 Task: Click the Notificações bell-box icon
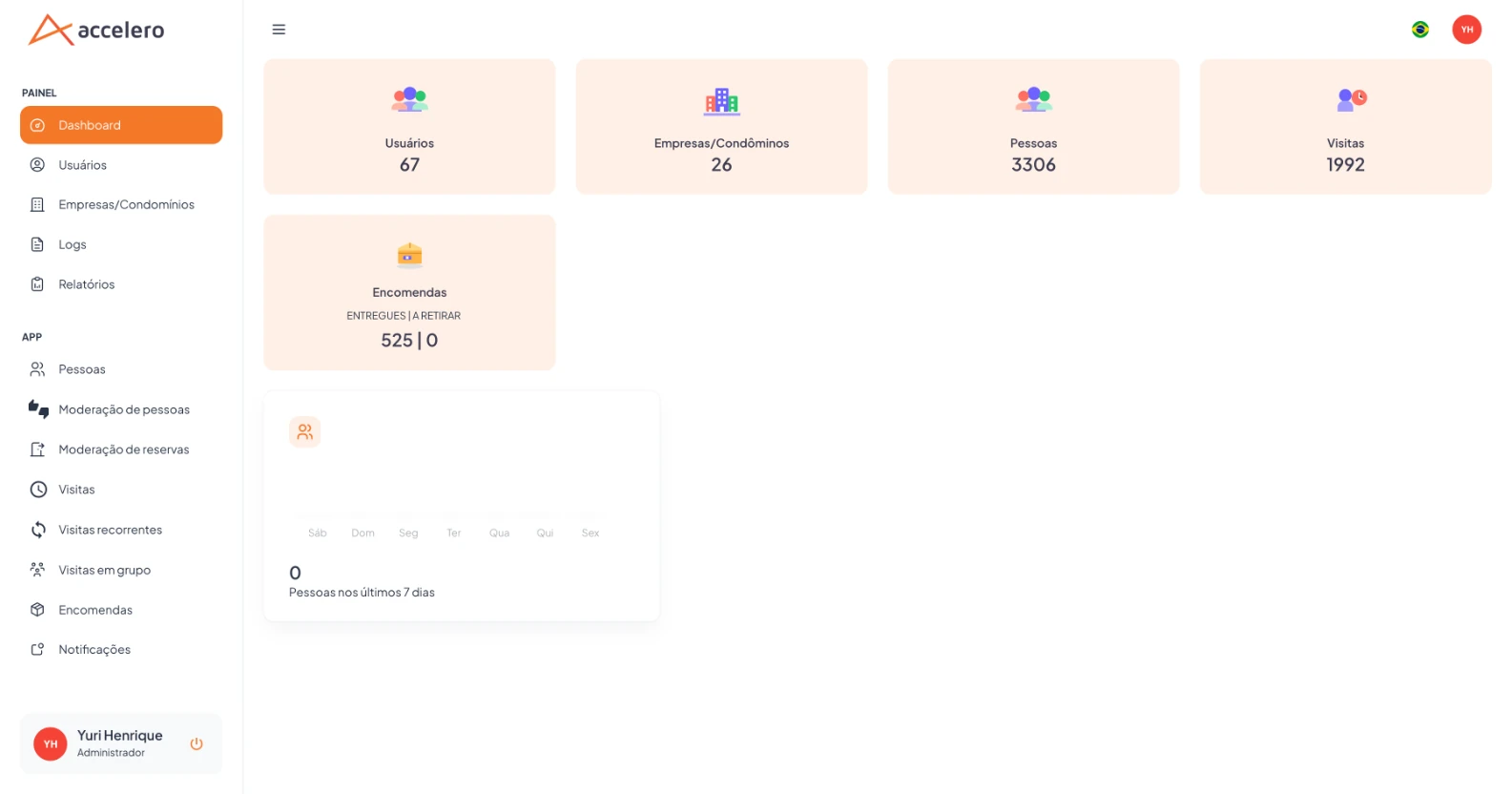click(37, 649)
